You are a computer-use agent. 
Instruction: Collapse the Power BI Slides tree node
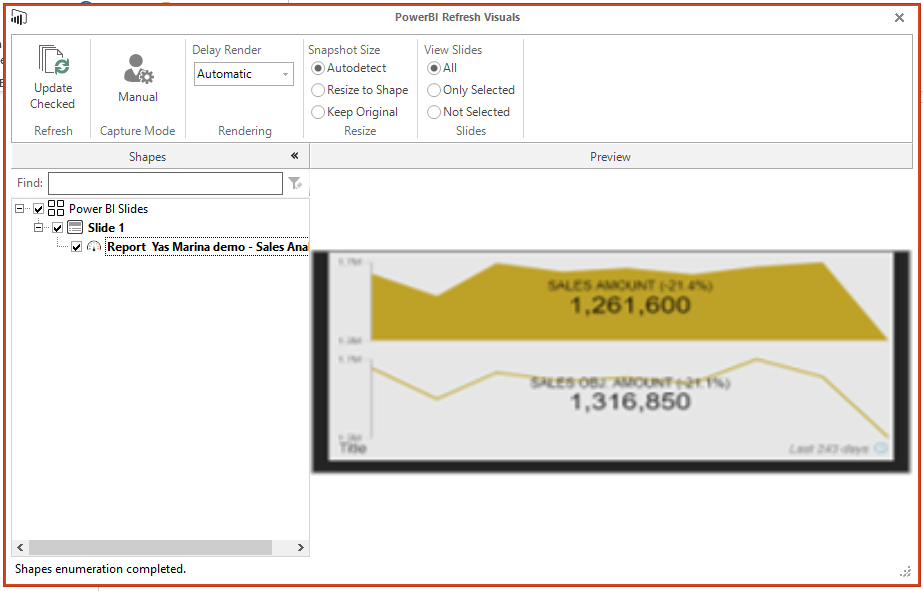(17, 208)
